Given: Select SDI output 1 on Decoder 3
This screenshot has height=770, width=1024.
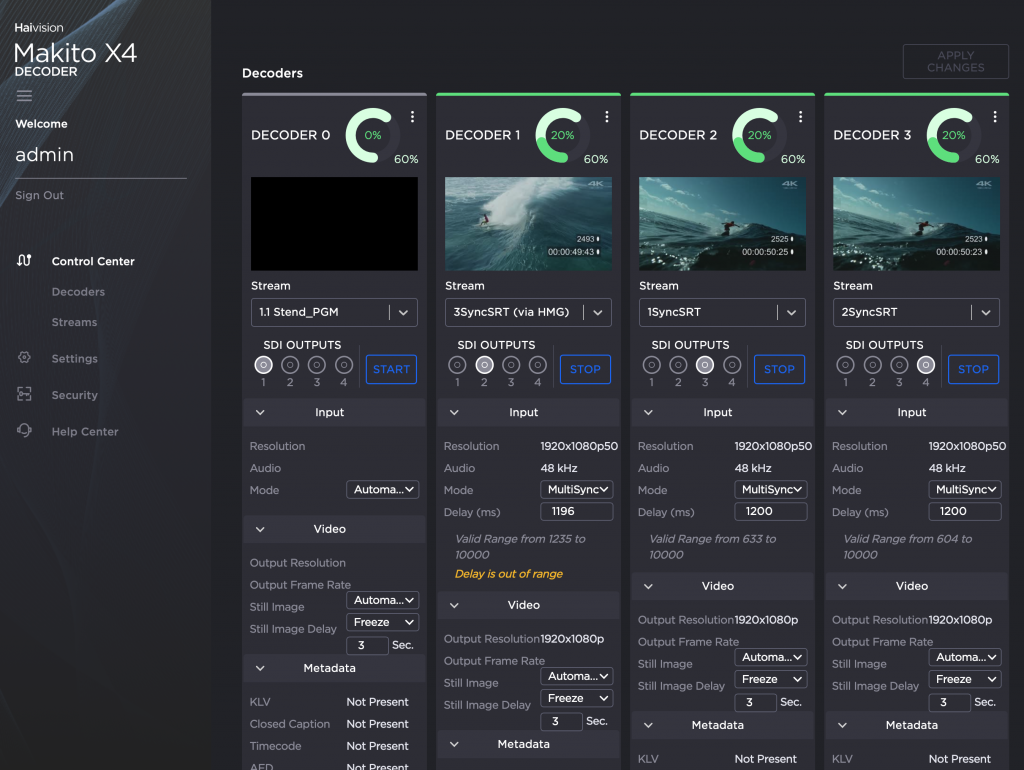Looking at the screenshot, I should tap(845, 365).
